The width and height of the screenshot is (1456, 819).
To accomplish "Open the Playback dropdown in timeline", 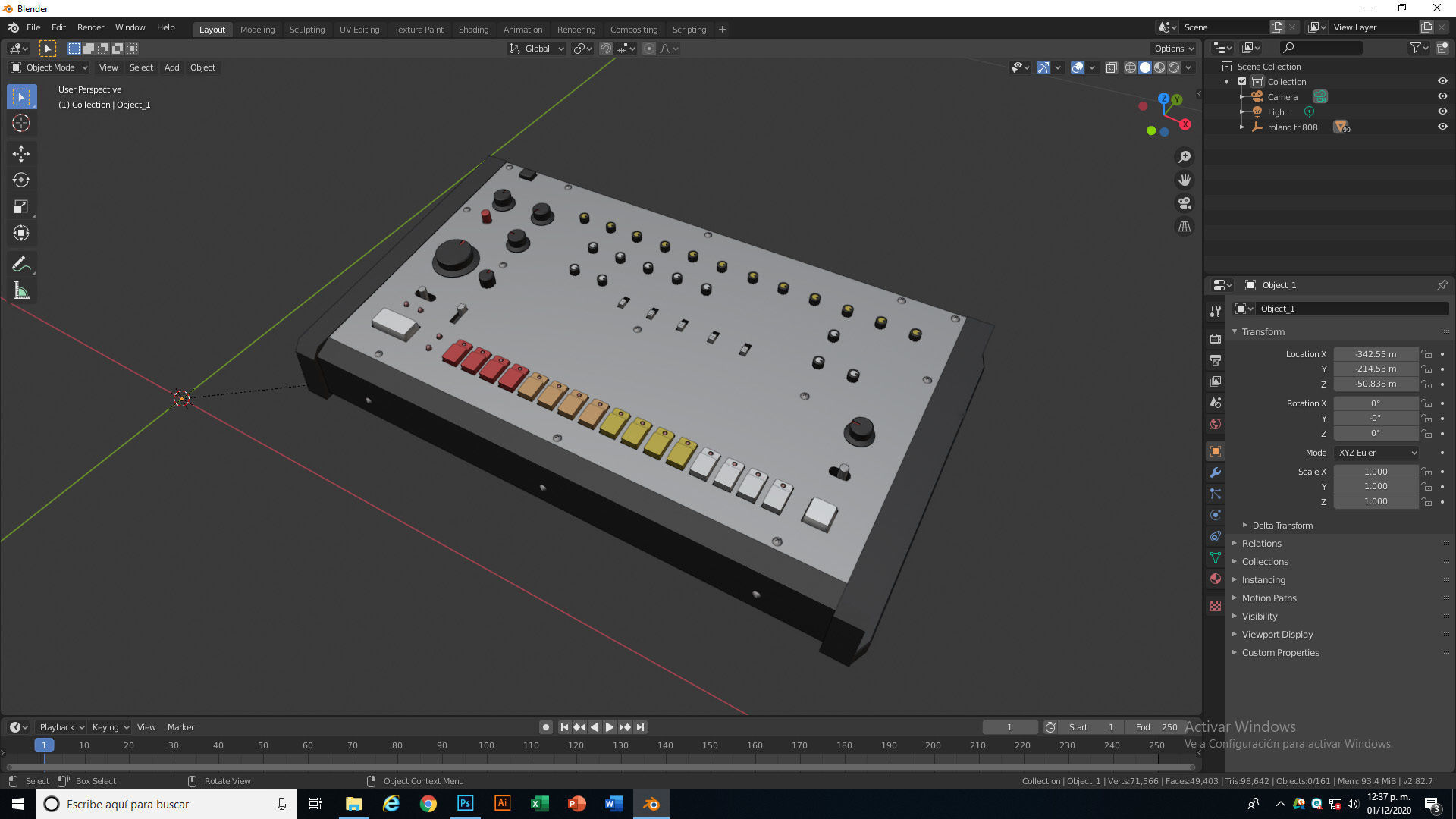I will coord(61,727).
